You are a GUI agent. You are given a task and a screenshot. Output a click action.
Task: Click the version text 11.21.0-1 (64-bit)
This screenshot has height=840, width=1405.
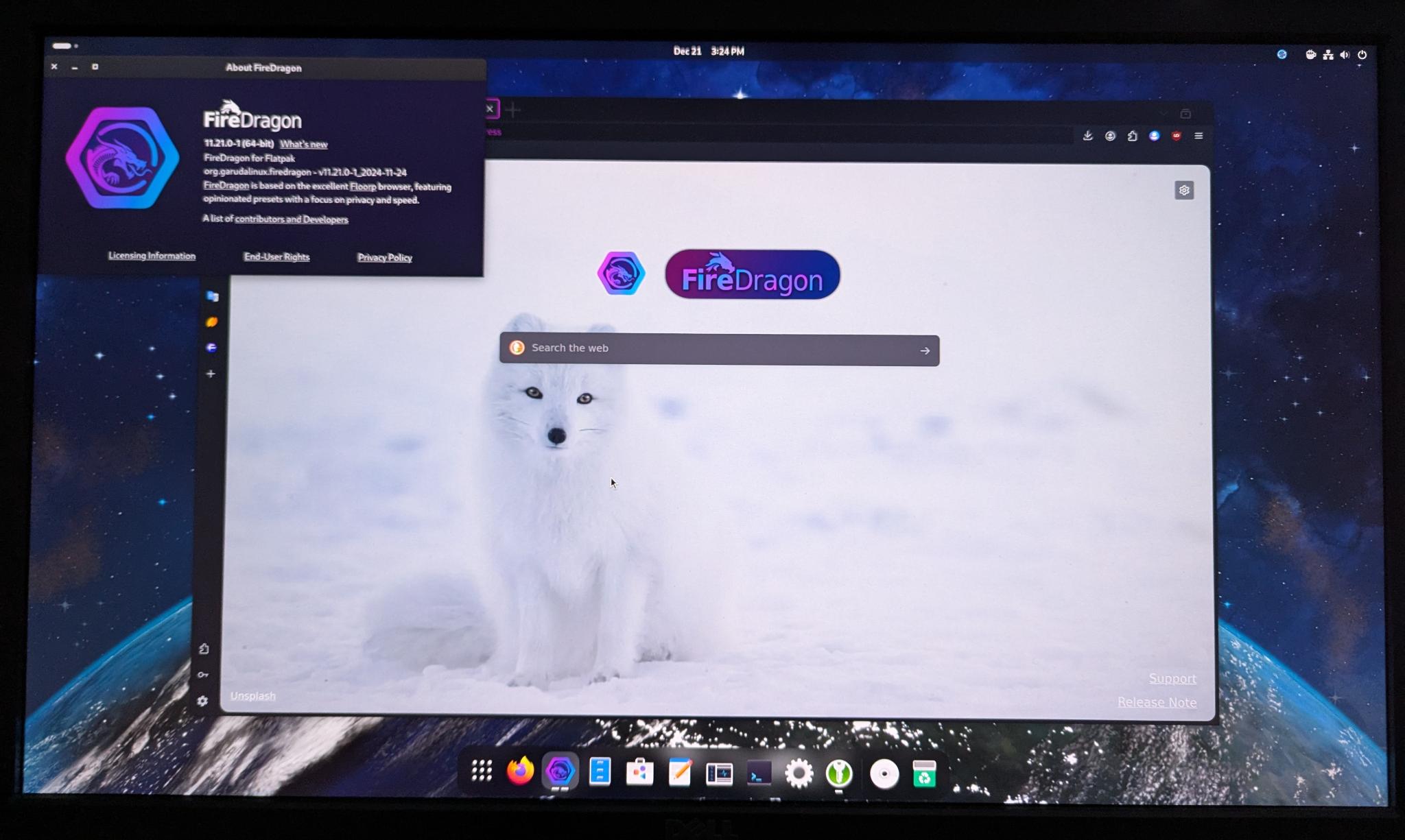(x=238, y=143)
